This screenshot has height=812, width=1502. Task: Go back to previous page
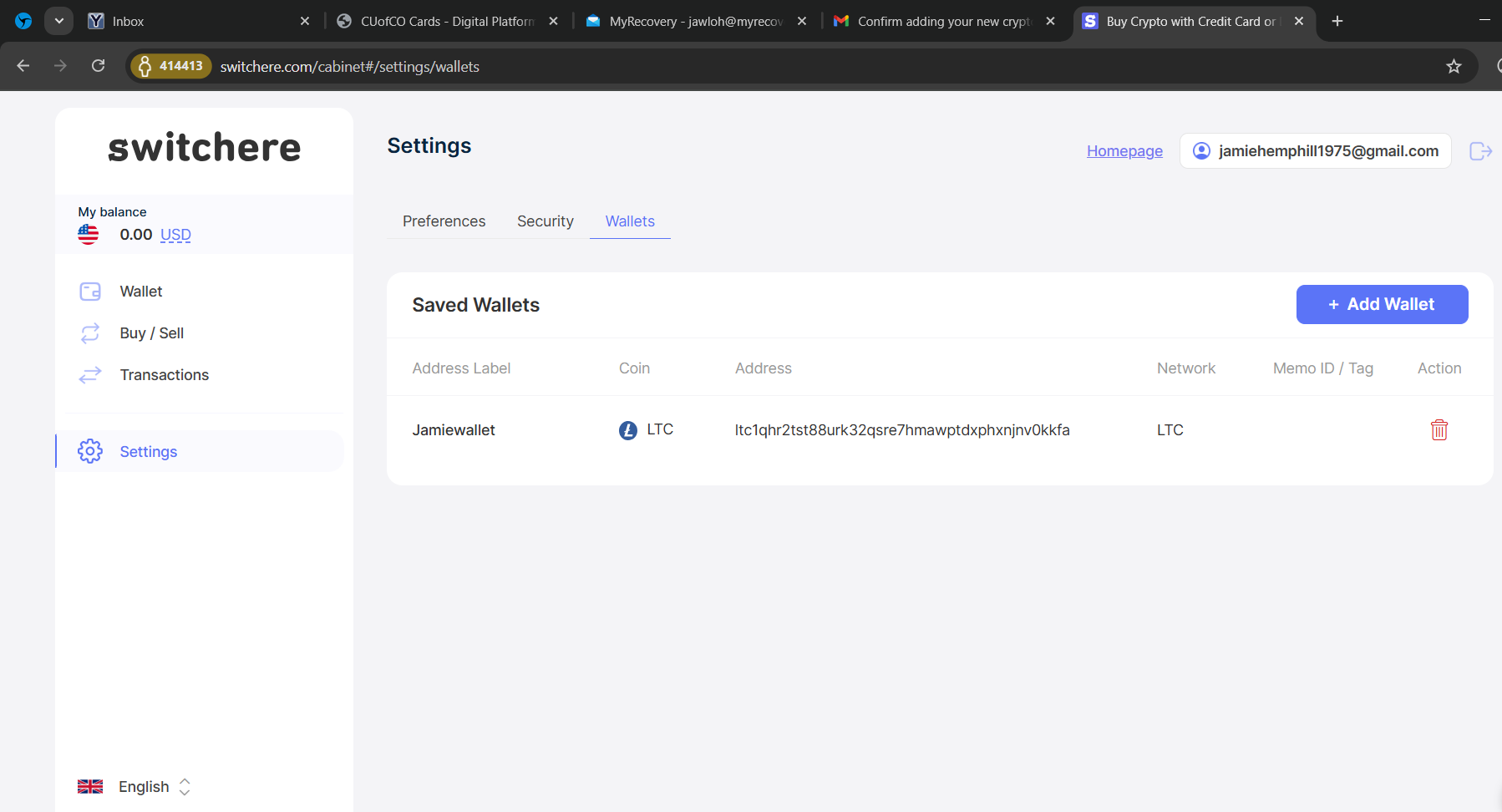click(23, 66)
